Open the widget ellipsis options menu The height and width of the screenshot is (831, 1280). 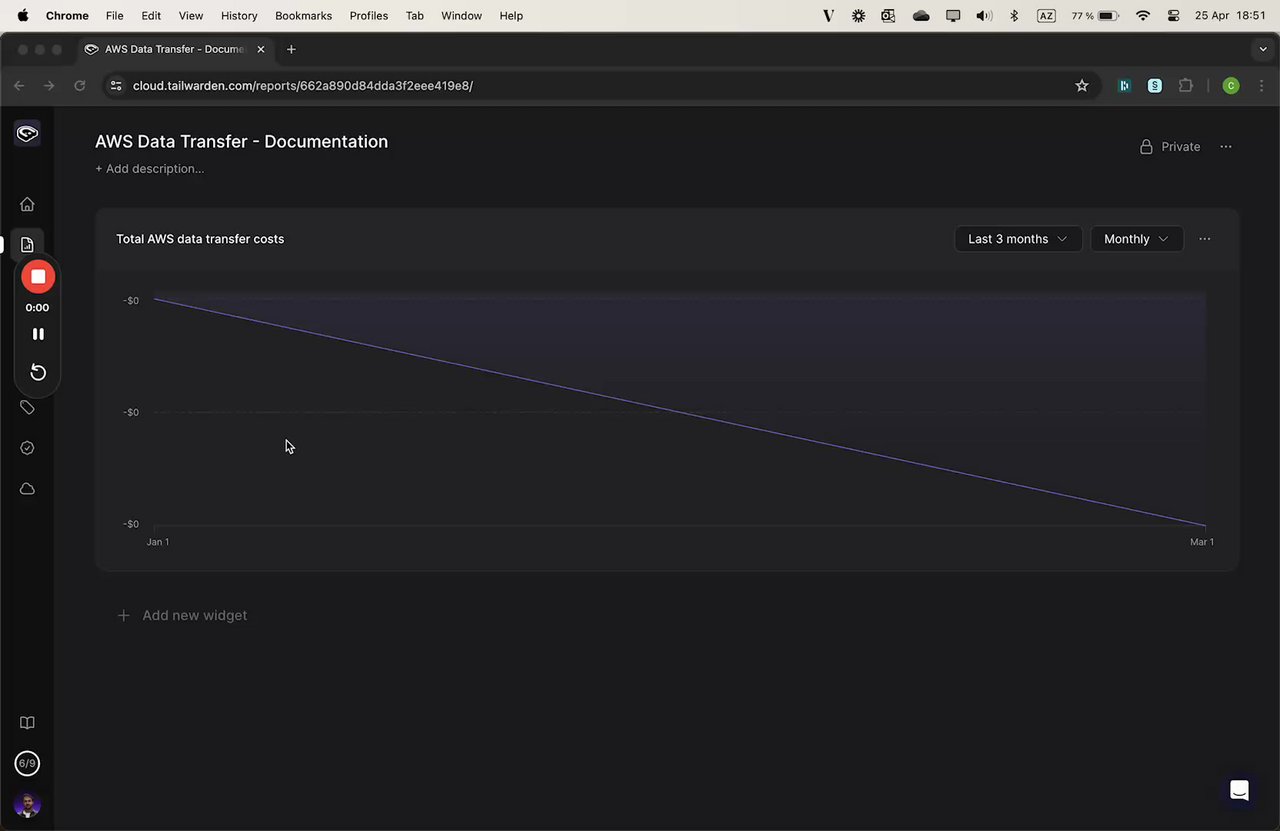click(x=1205, y=239)
